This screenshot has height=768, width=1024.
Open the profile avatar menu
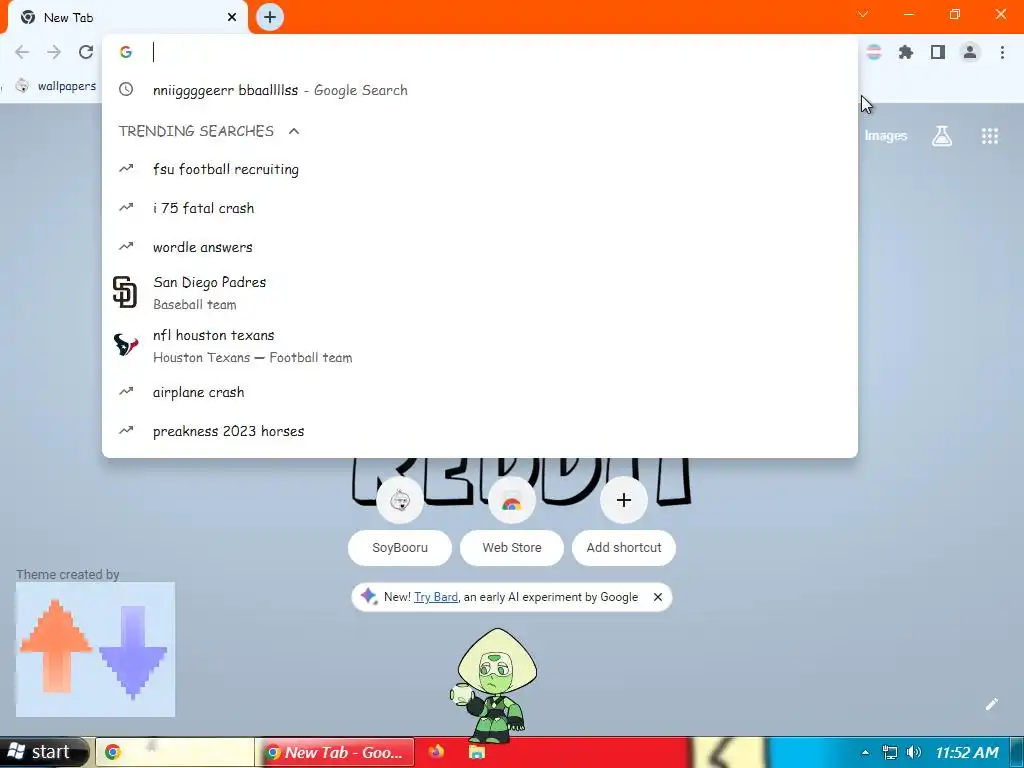(970, 52)
